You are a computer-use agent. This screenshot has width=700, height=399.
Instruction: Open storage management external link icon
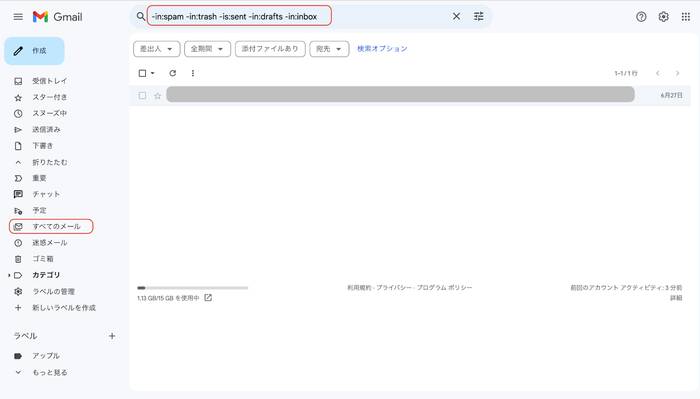click(x=208, y=298)
